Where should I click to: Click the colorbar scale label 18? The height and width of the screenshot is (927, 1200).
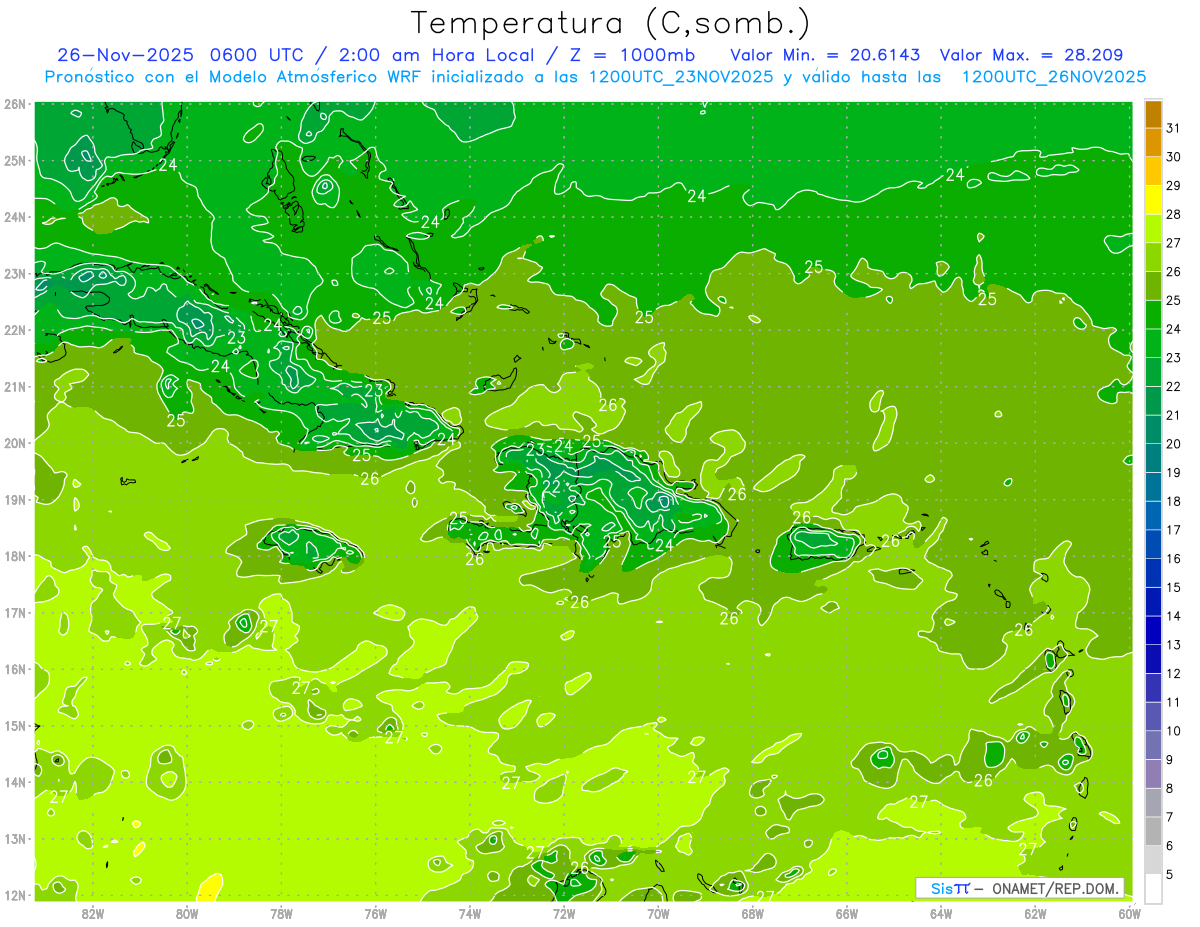click(x=1173, y=501)
